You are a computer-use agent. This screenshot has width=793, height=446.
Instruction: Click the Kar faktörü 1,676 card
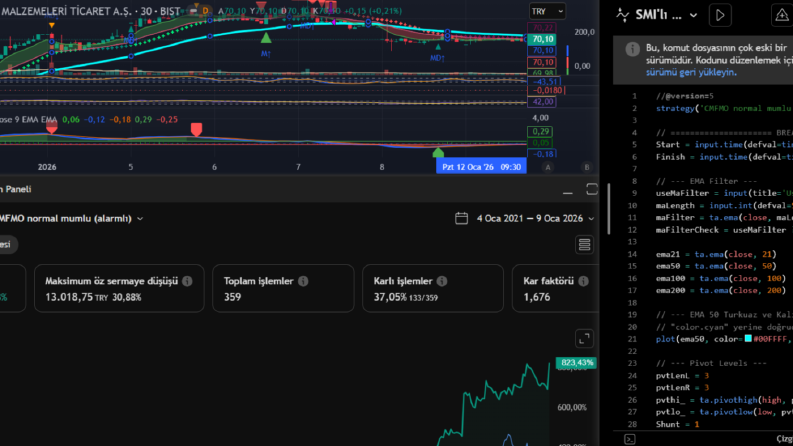pos(555,288)
